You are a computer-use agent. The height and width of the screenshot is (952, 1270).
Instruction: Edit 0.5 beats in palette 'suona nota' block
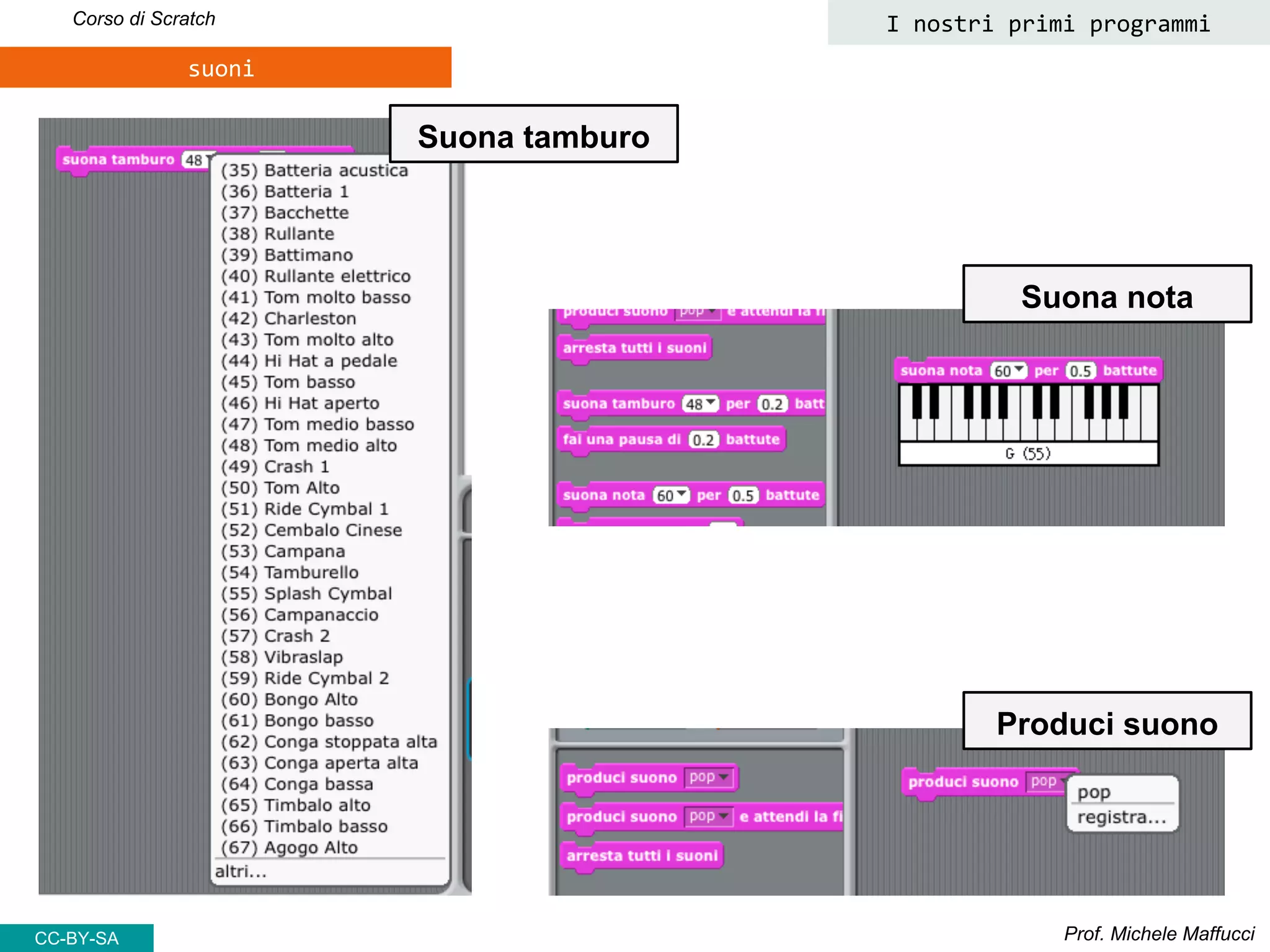(x=743, y=496)
